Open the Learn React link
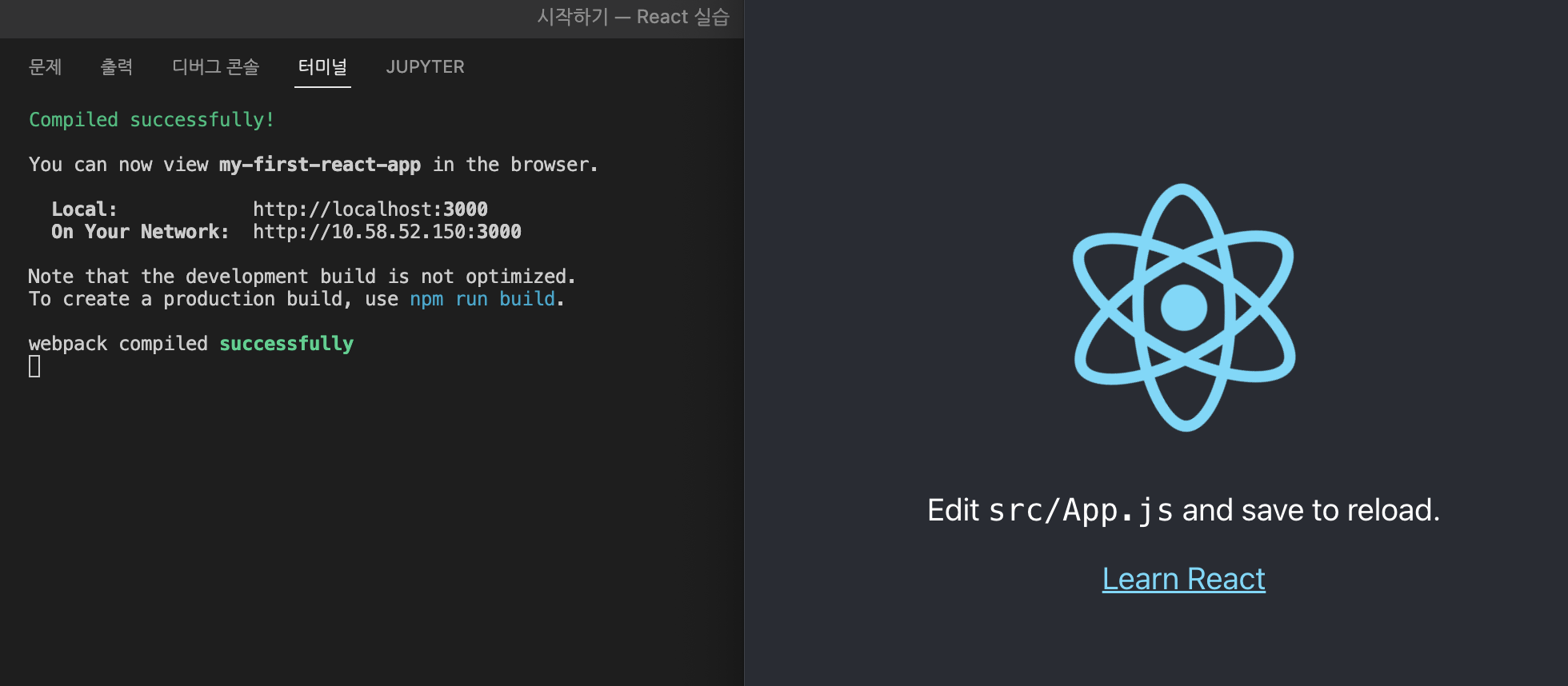This screenshot has height=686, width=1568. pos(1183,579)
